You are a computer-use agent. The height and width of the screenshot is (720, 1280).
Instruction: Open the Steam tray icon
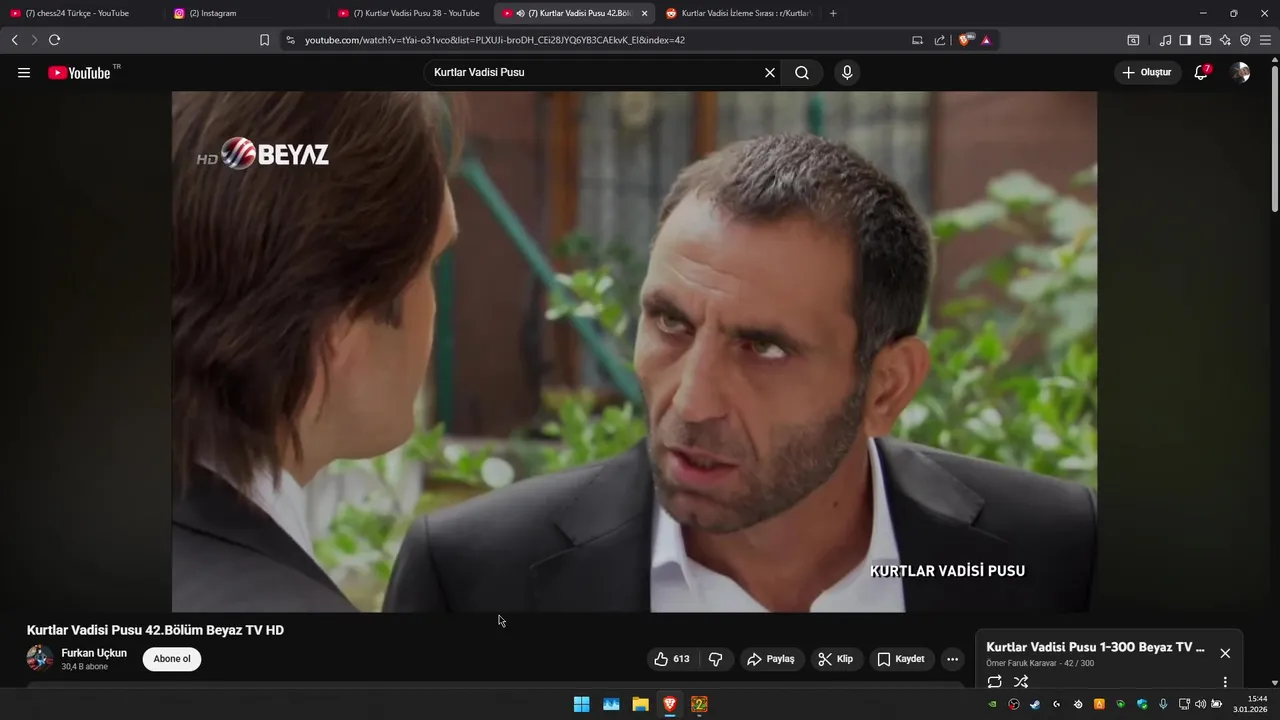click(x=1035, y=704)
